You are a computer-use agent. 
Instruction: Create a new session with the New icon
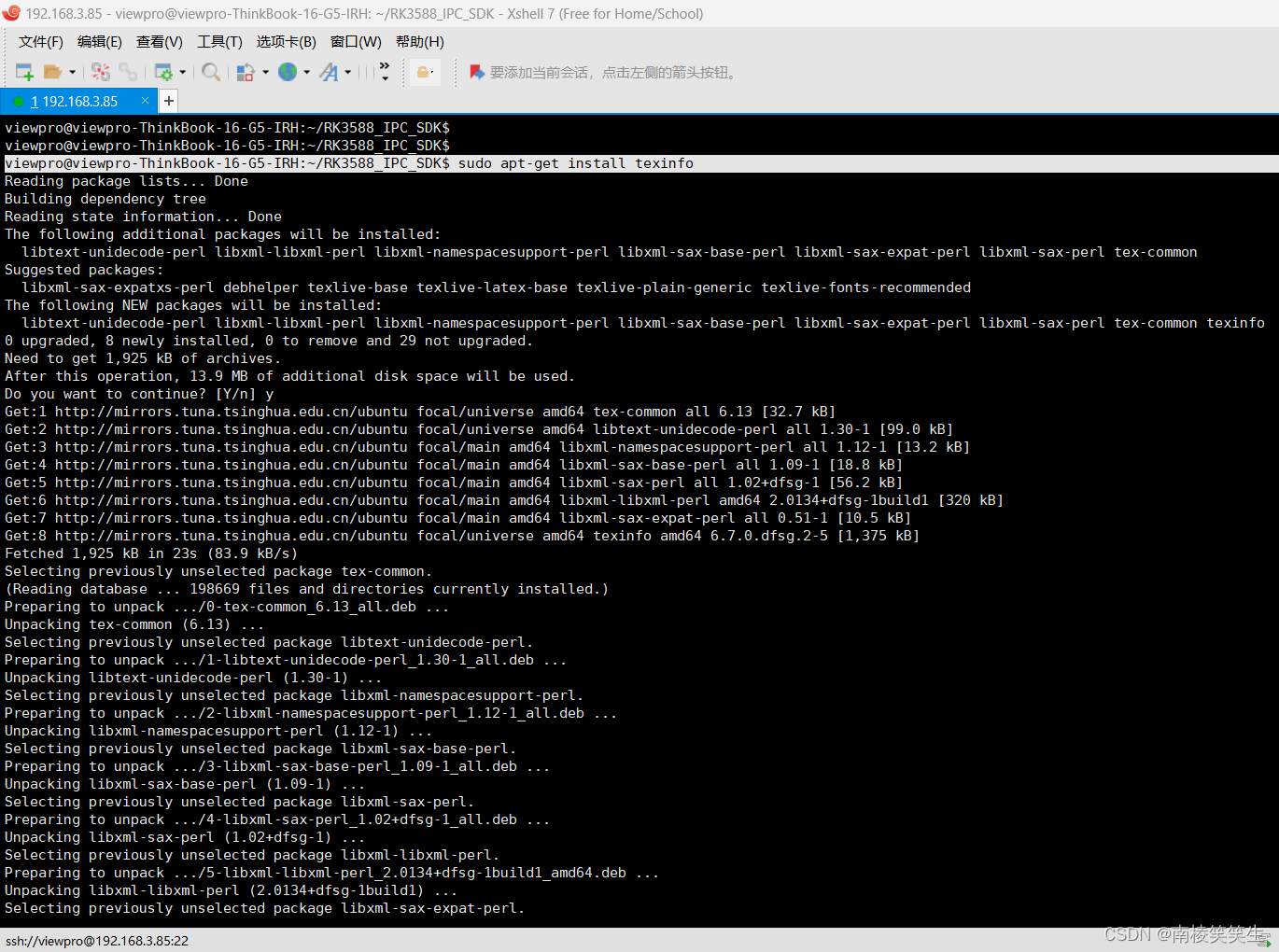coord(24,71)
